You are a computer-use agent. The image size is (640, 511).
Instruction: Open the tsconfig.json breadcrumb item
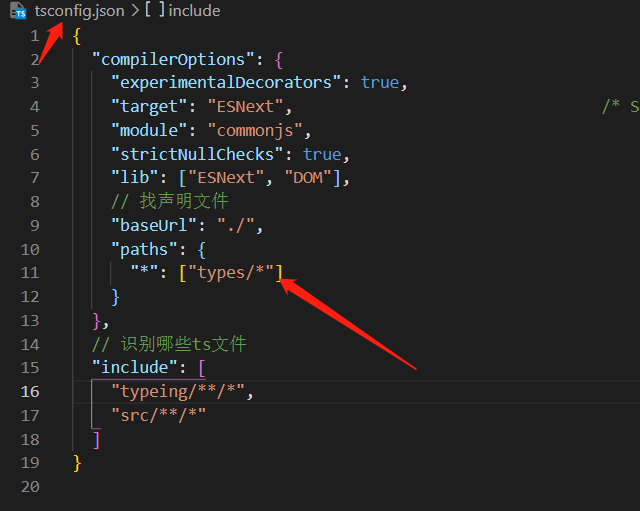[80, 11]
